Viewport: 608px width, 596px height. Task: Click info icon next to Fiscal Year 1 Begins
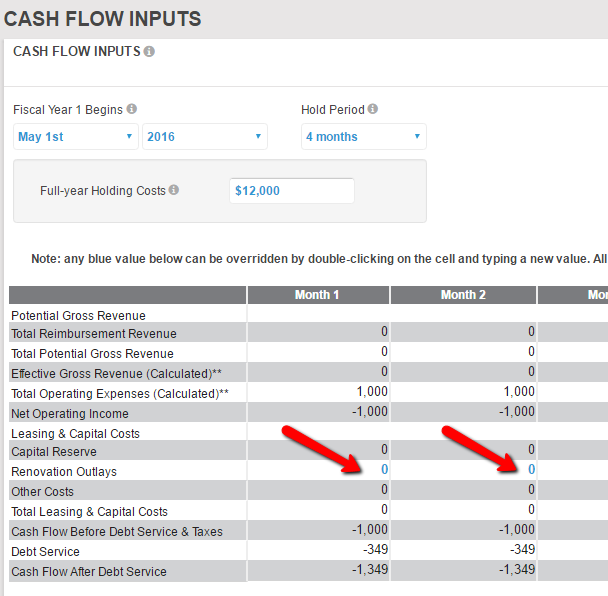132,109
